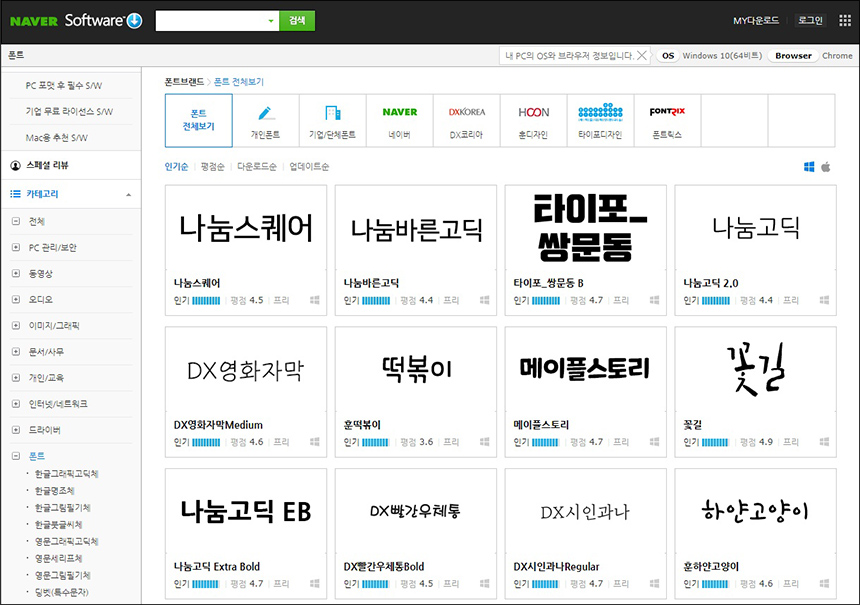Expand the PC 관리/보안 category
Screen dimensions: 860x605
tap(16, 247)
